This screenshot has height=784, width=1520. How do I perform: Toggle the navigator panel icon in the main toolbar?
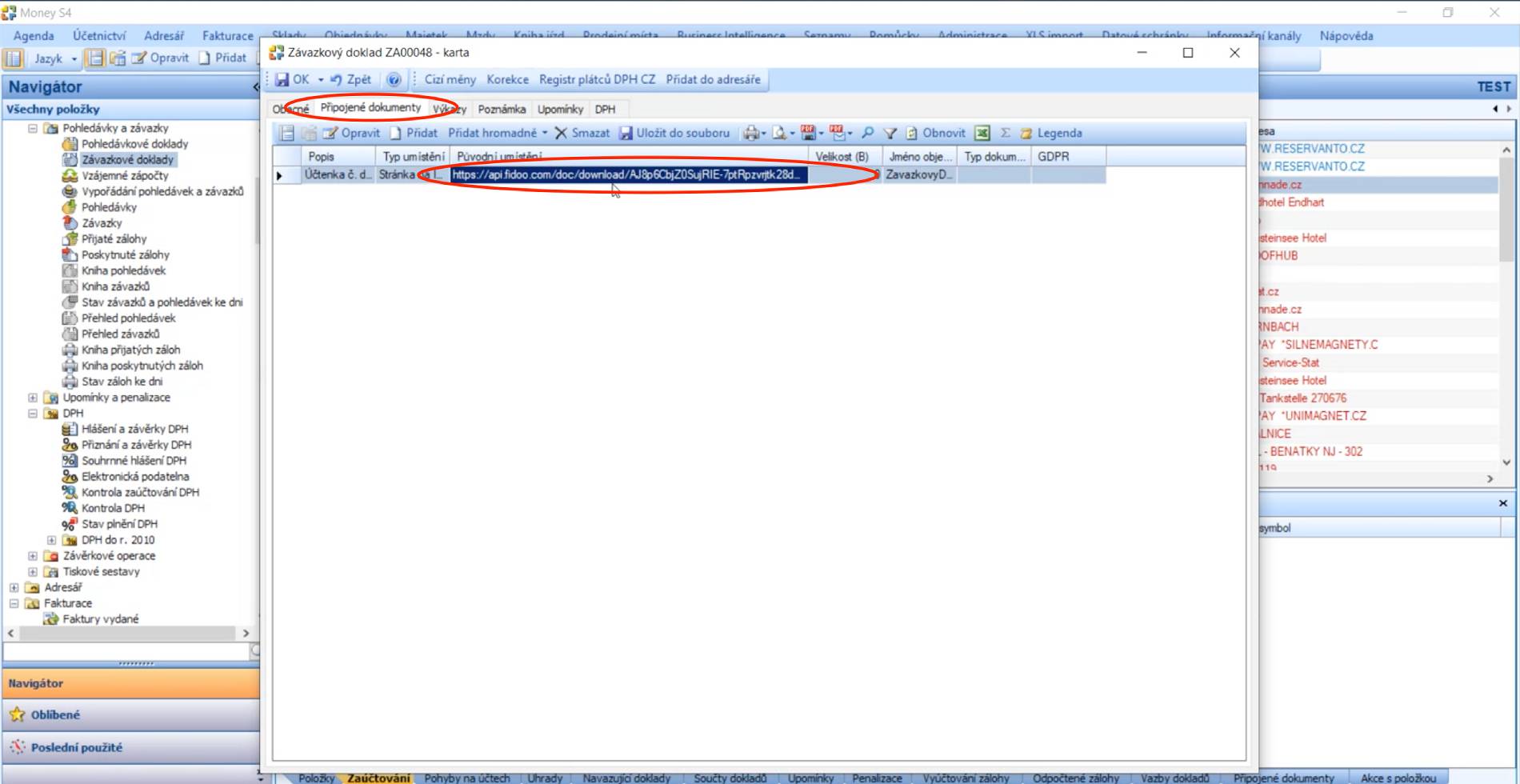[x=14, y=58]
